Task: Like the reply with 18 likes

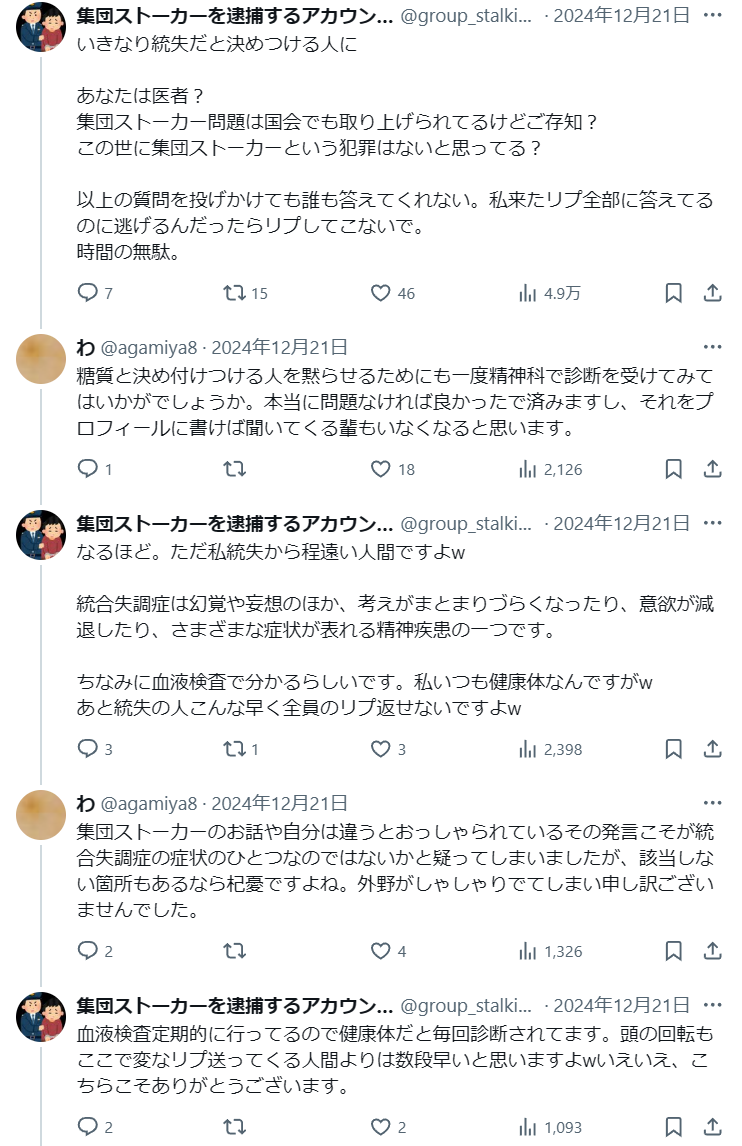Action: tap(381, 469)
